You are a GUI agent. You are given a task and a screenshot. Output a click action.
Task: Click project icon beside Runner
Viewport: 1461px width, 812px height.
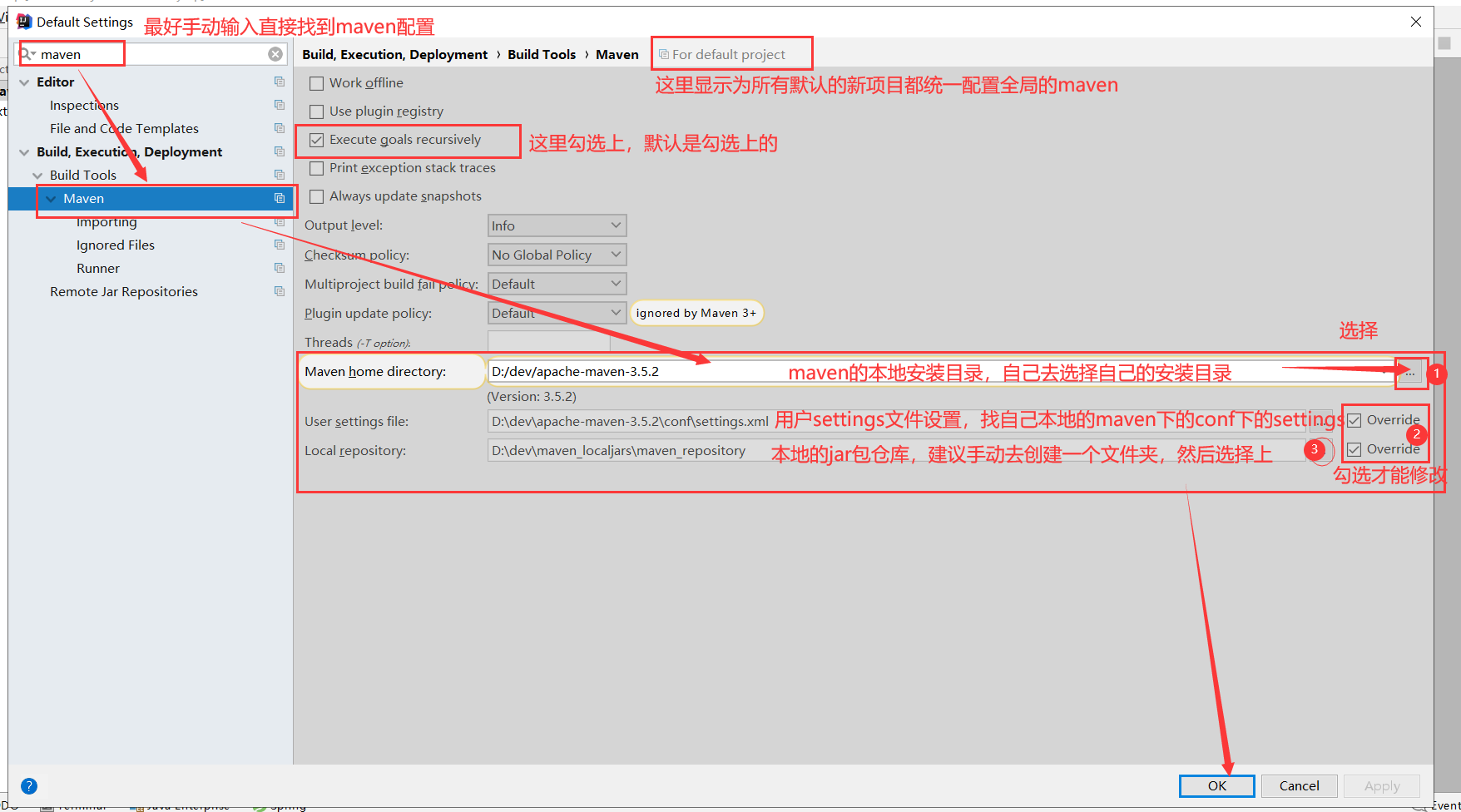tap(280, 268)
